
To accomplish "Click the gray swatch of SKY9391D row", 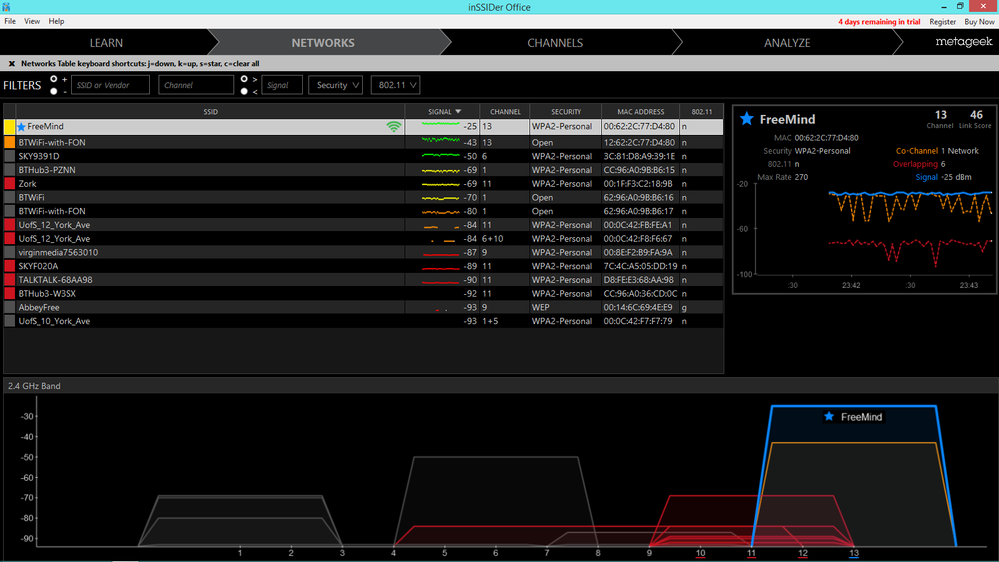I will 10,156.
